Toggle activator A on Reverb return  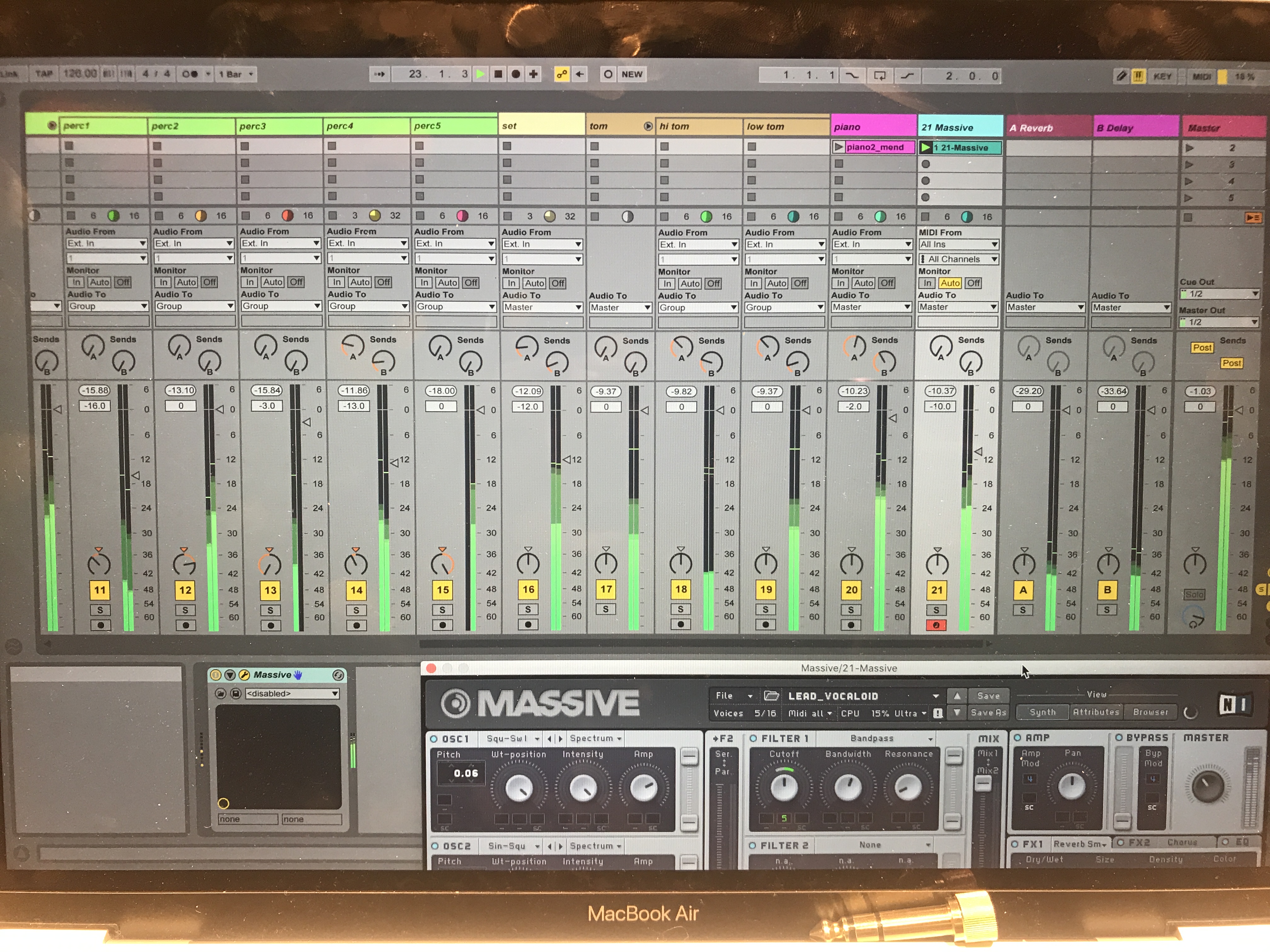pyautogui.click(x=1023, y=590)
